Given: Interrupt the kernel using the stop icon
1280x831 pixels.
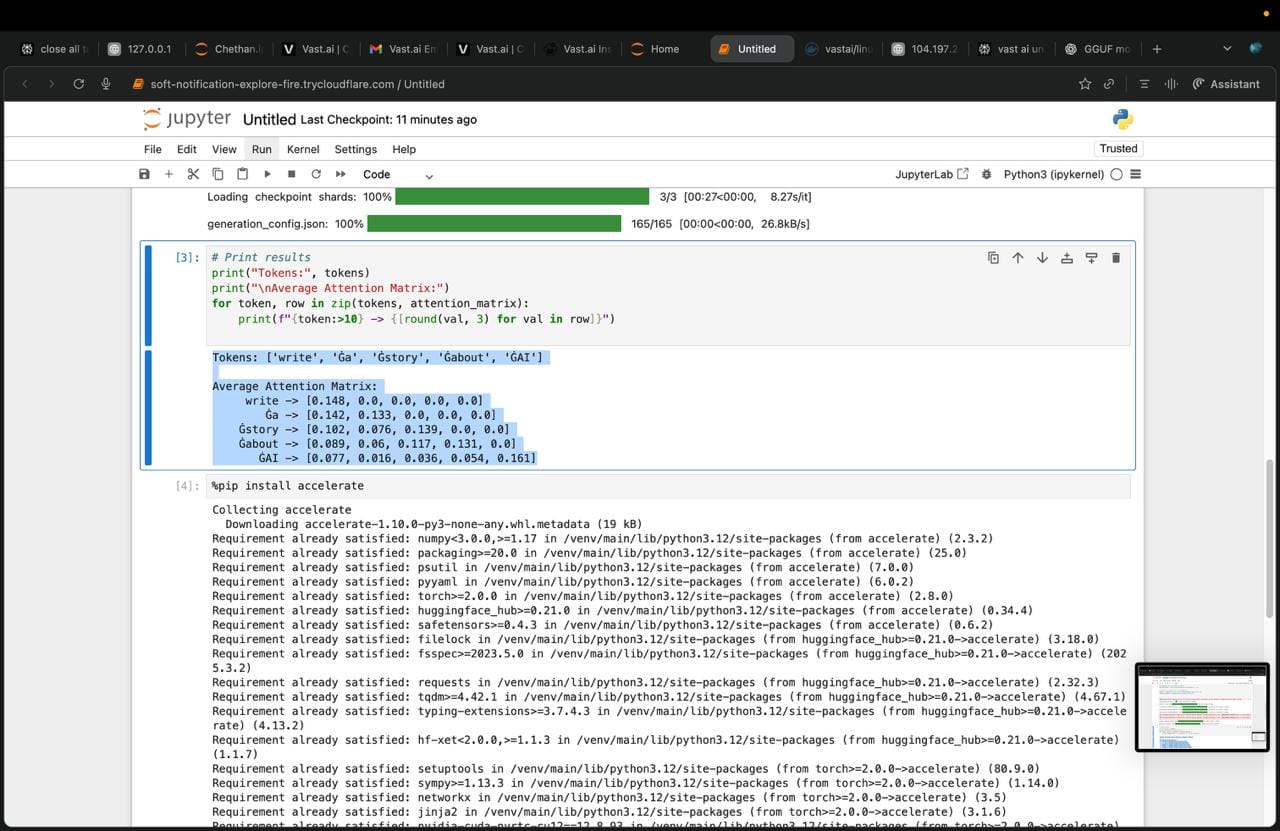Looking at the screenshot, I should point(291,174).
